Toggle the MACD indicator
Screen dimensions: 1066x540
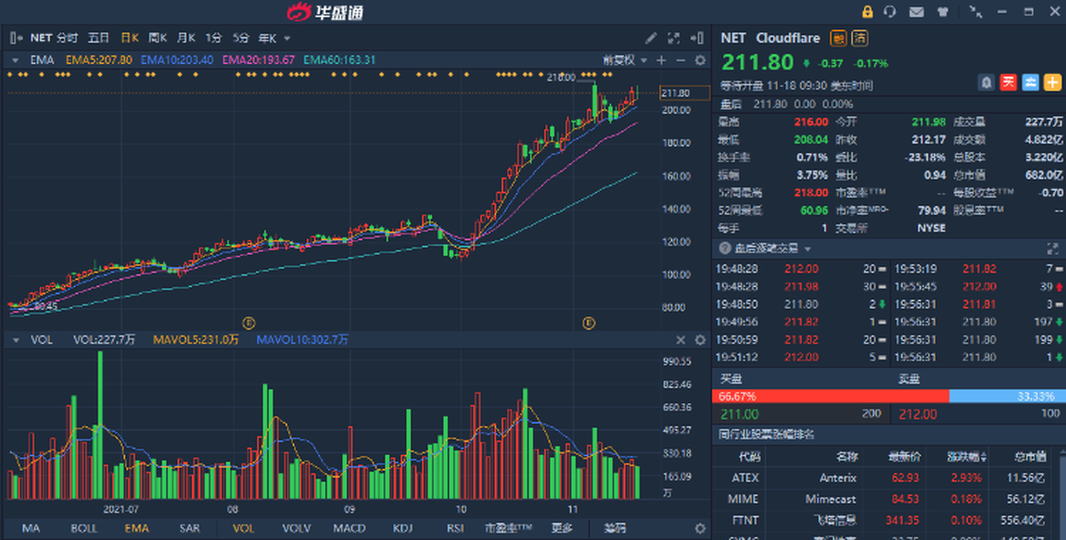click(x=349, y=528)
